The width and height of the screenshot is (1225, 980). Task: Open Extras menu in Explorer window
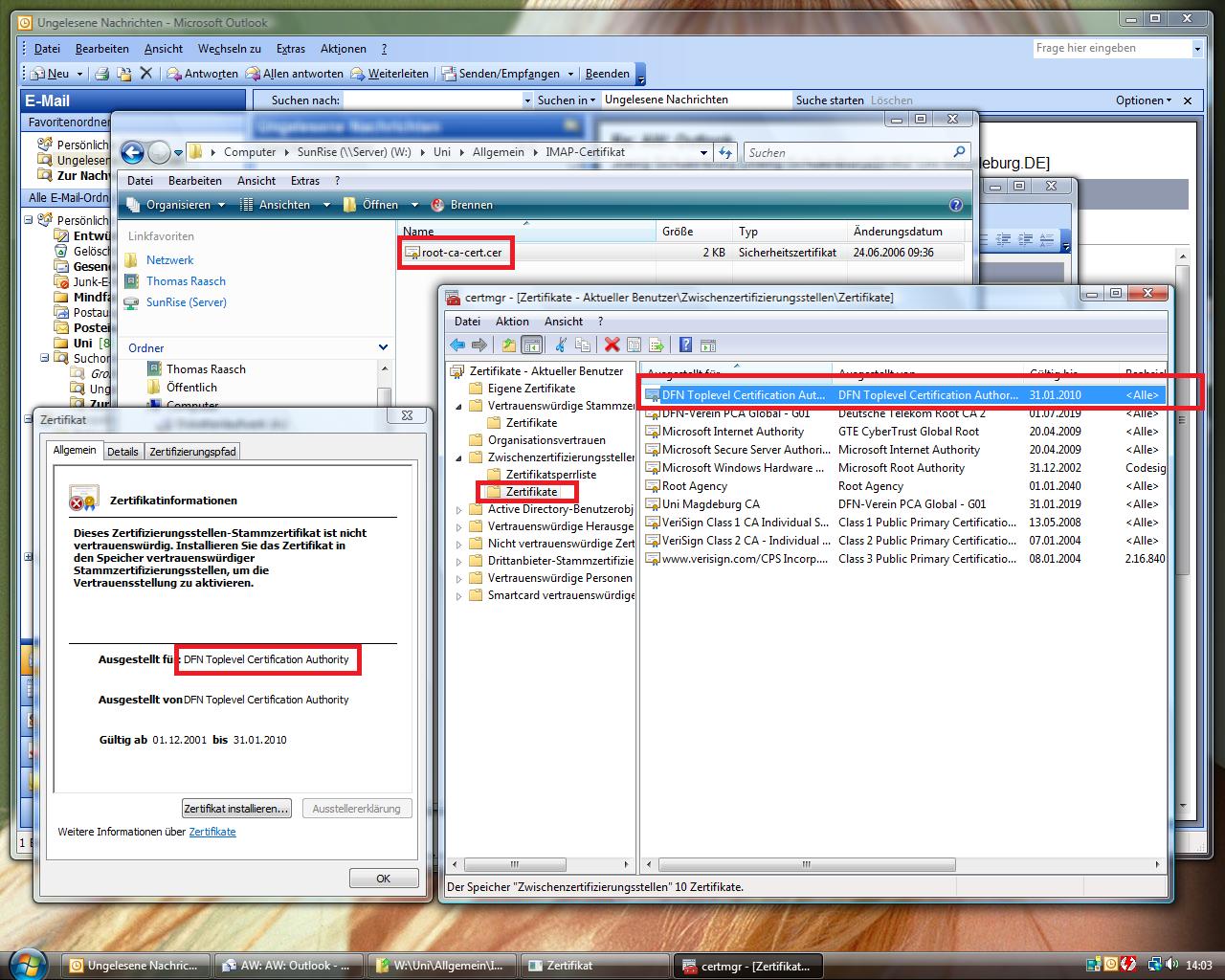pyautogui.click(x=305, y=181)
